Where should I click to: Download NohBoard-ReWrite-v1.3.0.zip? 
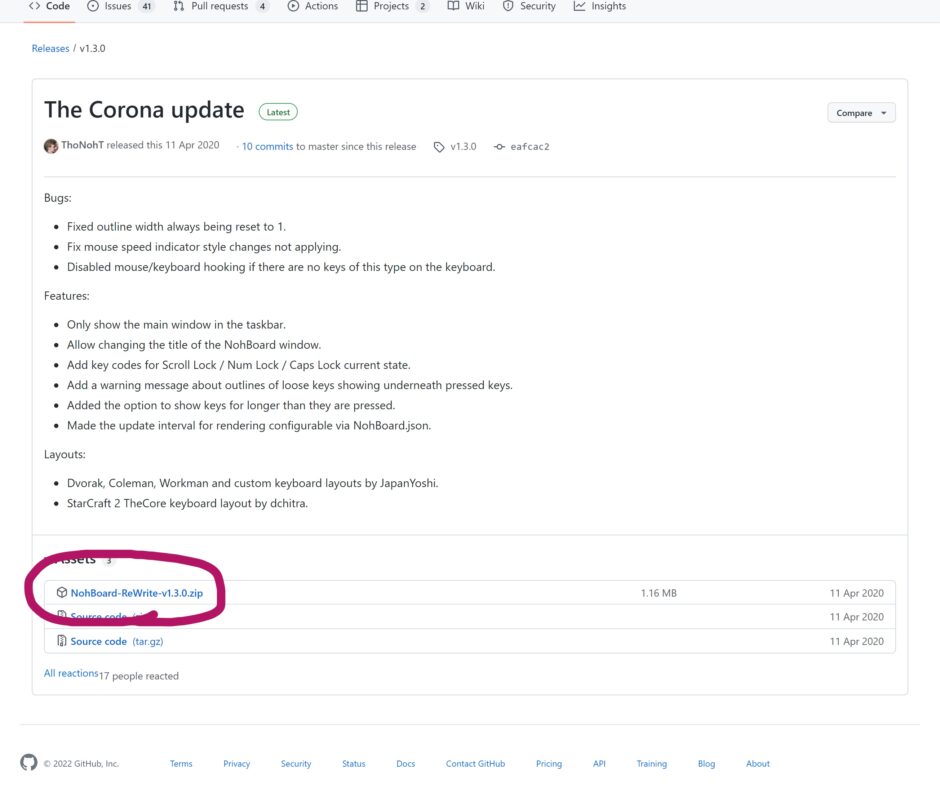[x=136, y=593]
